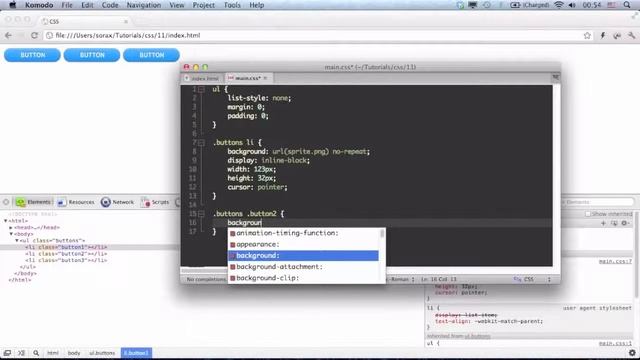Bookmark page with the star icon

587,36
